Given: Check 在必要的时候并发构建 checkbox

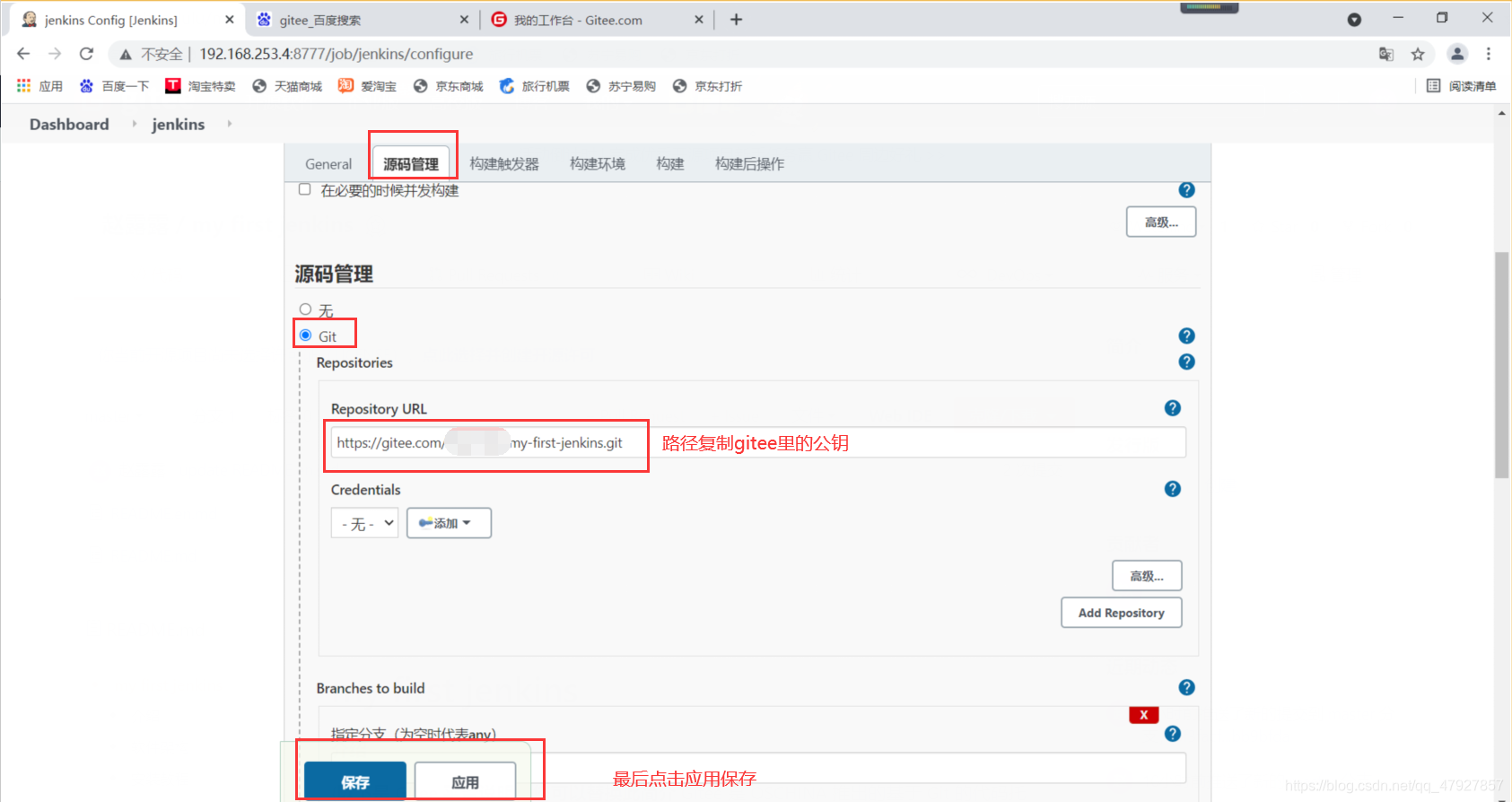Looking at the screenshot, I should tap(304, 189).
